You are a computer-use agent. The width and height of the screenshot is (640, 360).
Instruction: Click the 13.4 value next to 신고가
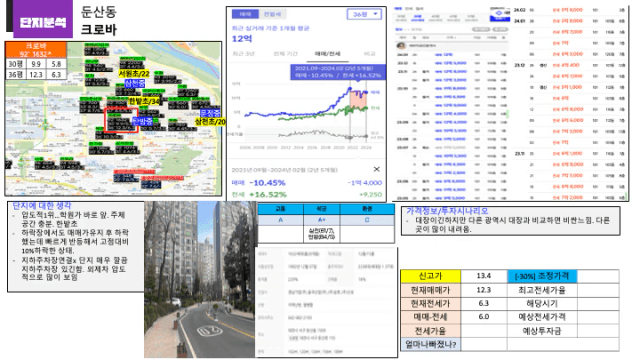pos(484,276)
